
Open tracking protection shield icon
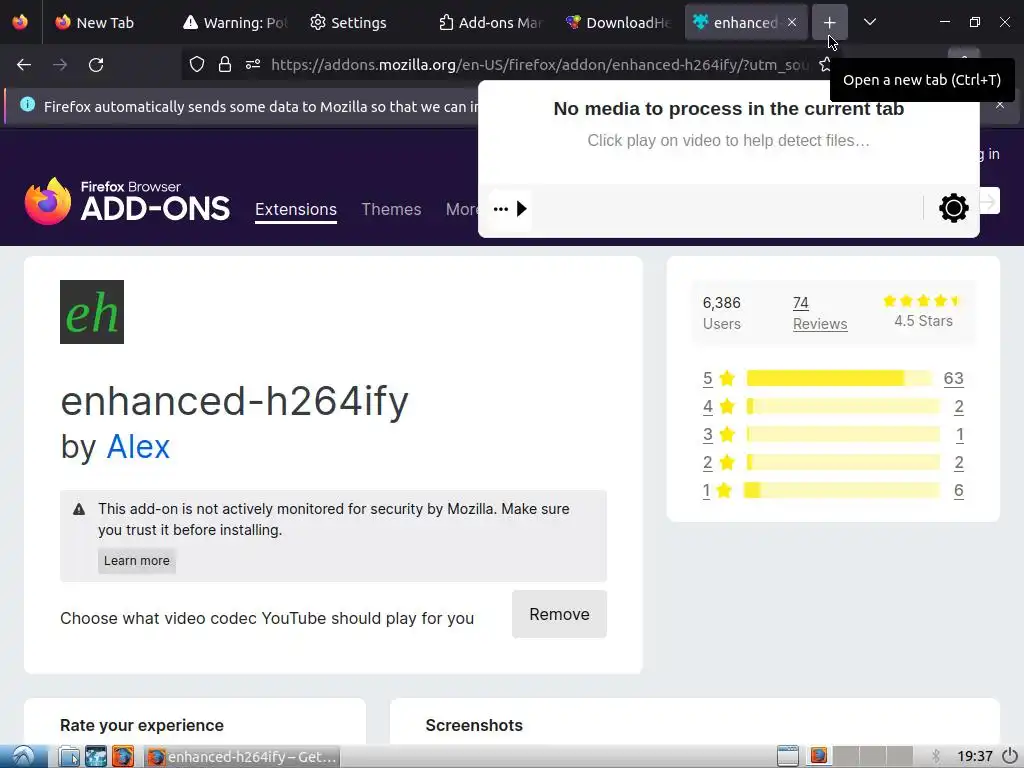click(197, 64)
